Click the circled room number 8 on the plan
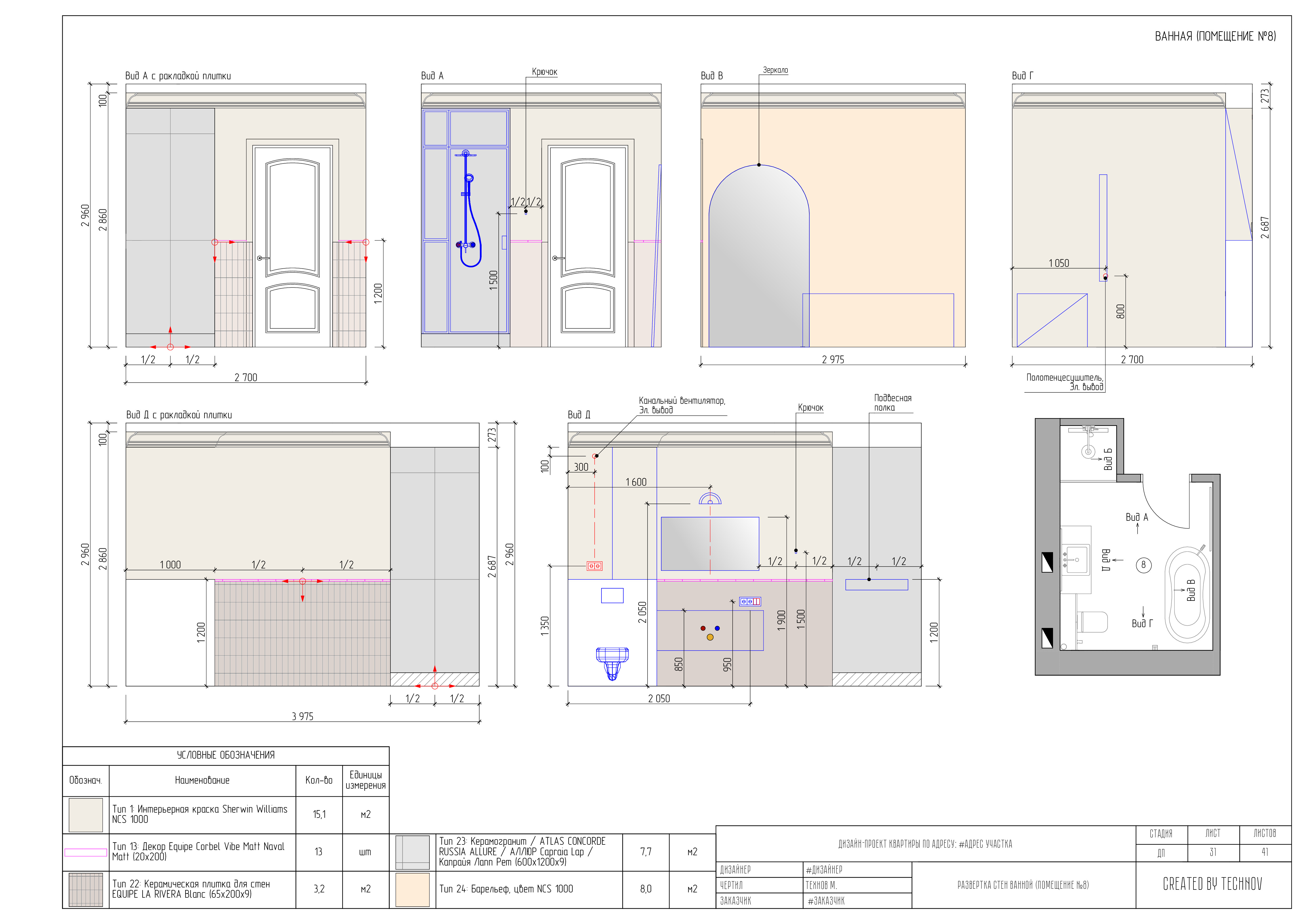 tap(1143, 565)
